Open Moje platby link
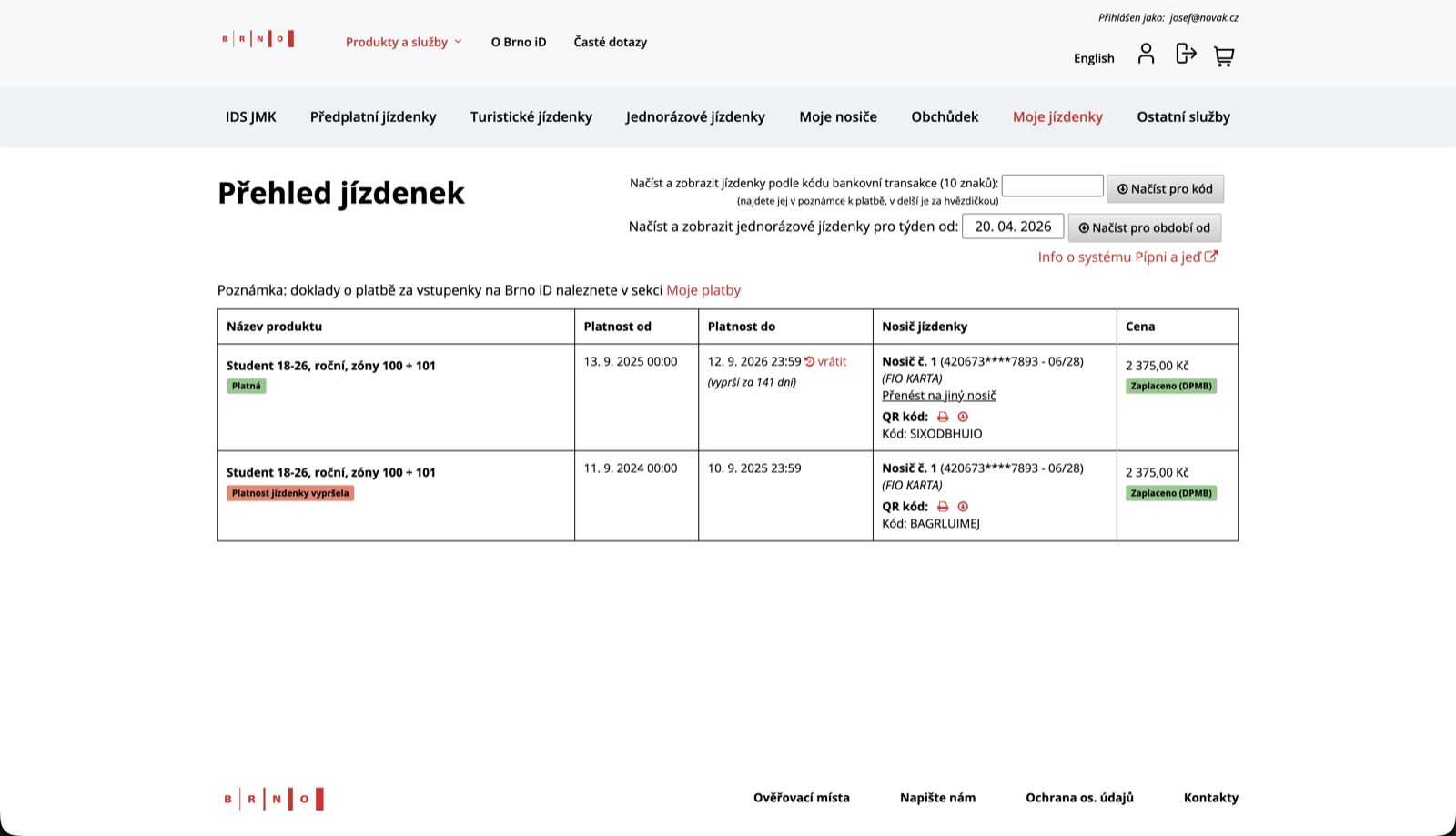 [703, 290]
